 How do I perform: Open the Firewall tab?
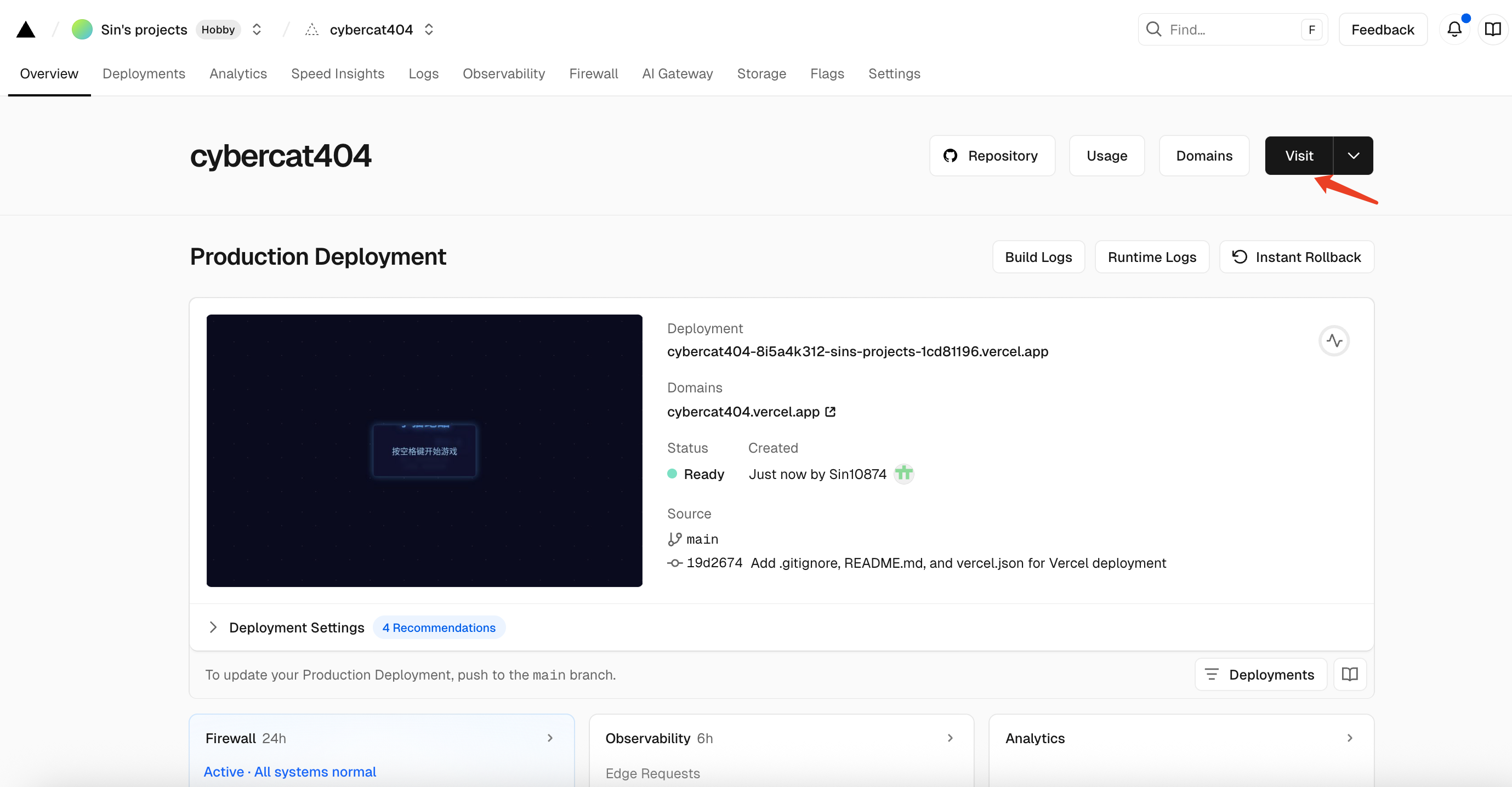pos(593,74)
